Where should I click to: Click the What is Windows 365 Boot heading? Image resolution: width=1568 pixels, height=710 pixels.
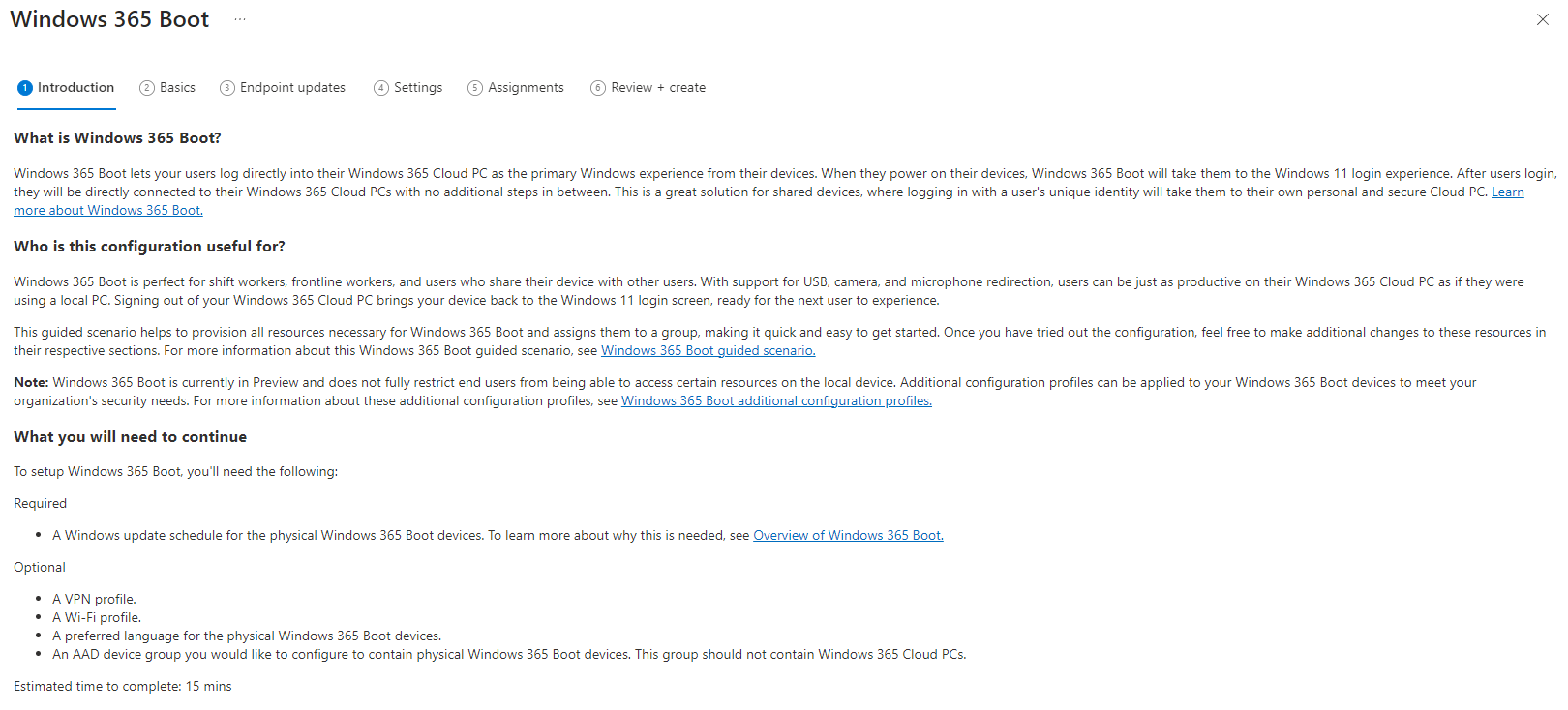(x=117, y=138)
